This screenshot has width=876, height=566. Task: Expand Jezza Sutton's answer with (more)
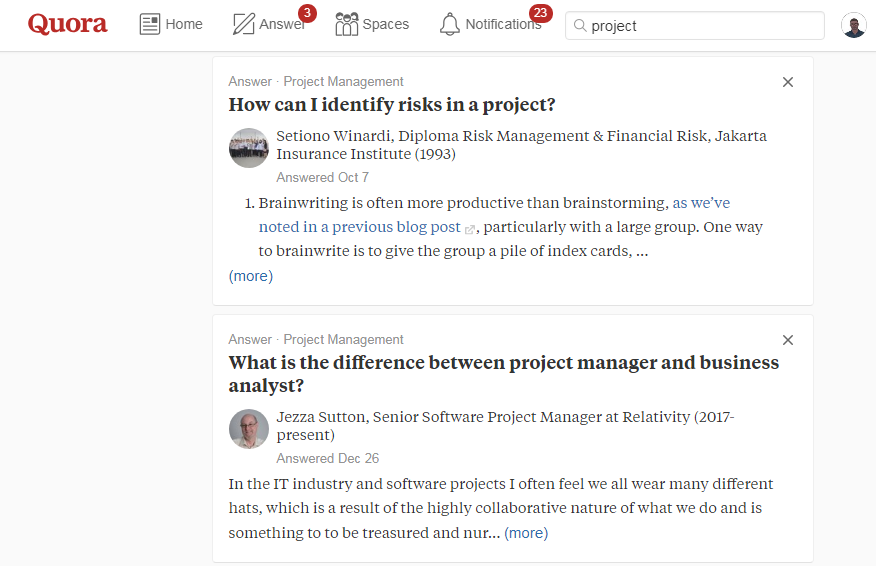click(526, 533)
